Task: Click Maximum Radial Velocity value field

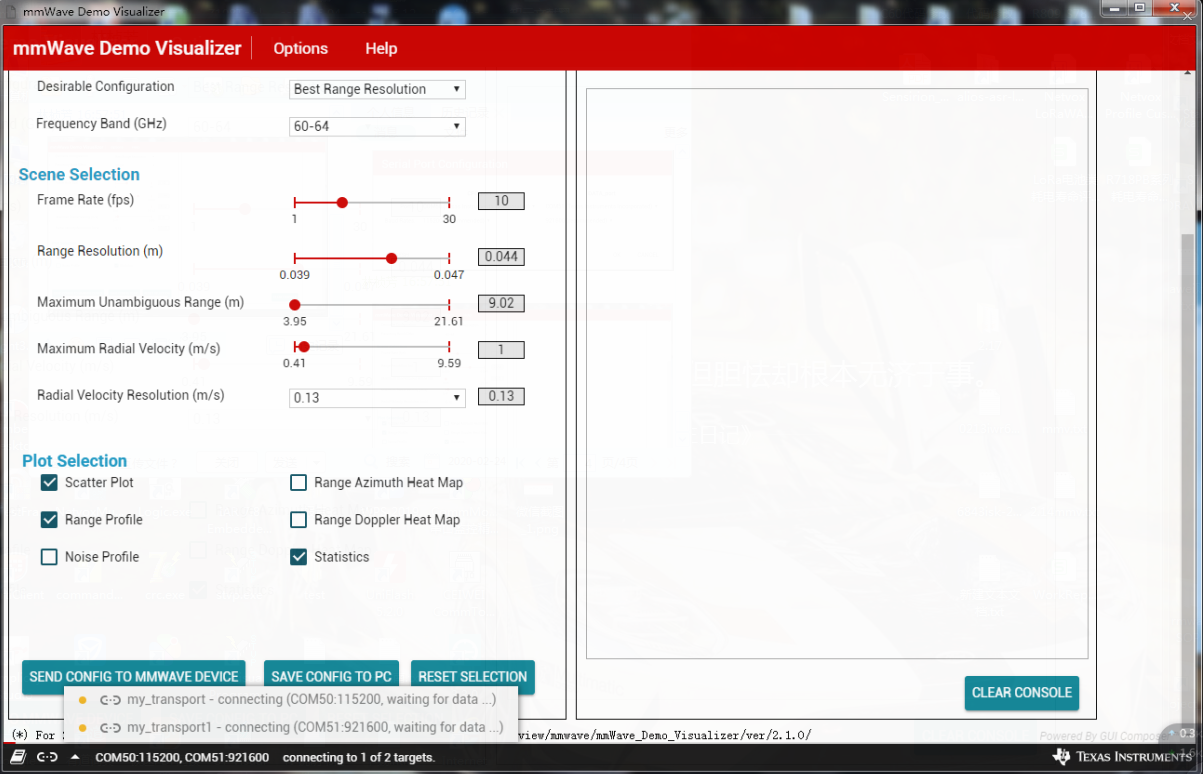Action: coord(501,350)
